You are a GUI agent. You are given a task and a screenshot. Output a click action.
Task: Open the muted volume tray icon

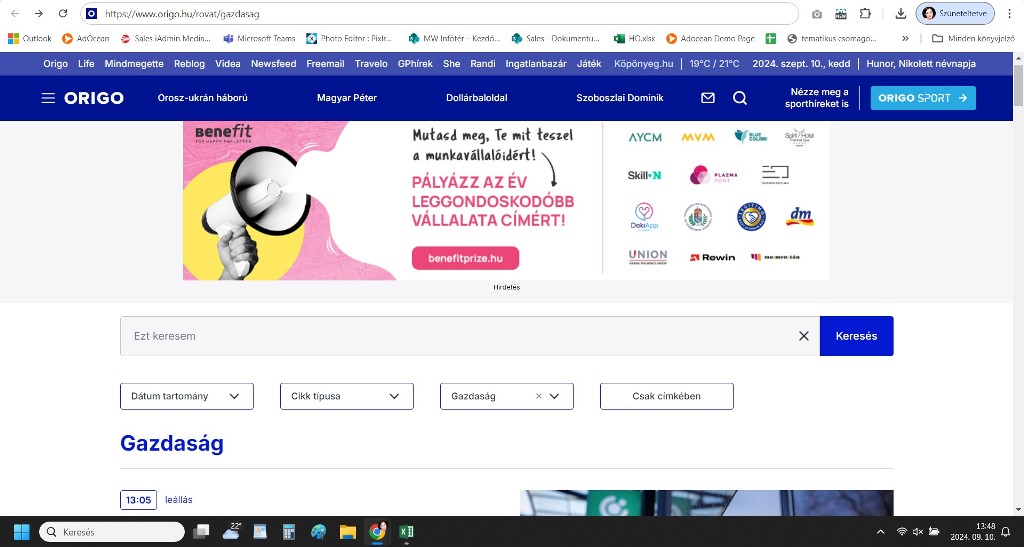point(918,532)
